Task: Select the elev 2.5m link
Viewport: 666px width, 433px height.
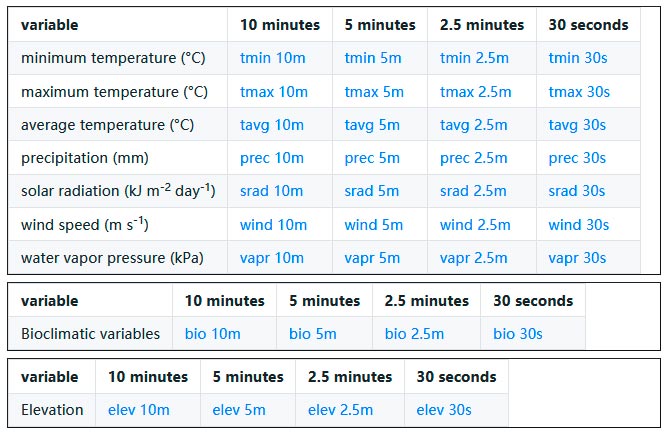Action: coord(340,410)
